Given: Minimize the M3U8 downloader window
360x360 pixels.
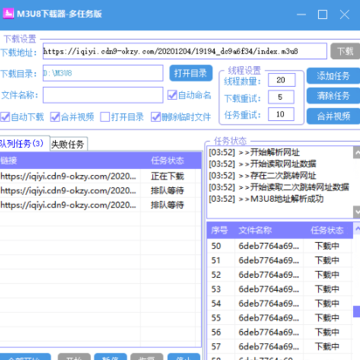Looking at the screenshot, I should 301,14.
